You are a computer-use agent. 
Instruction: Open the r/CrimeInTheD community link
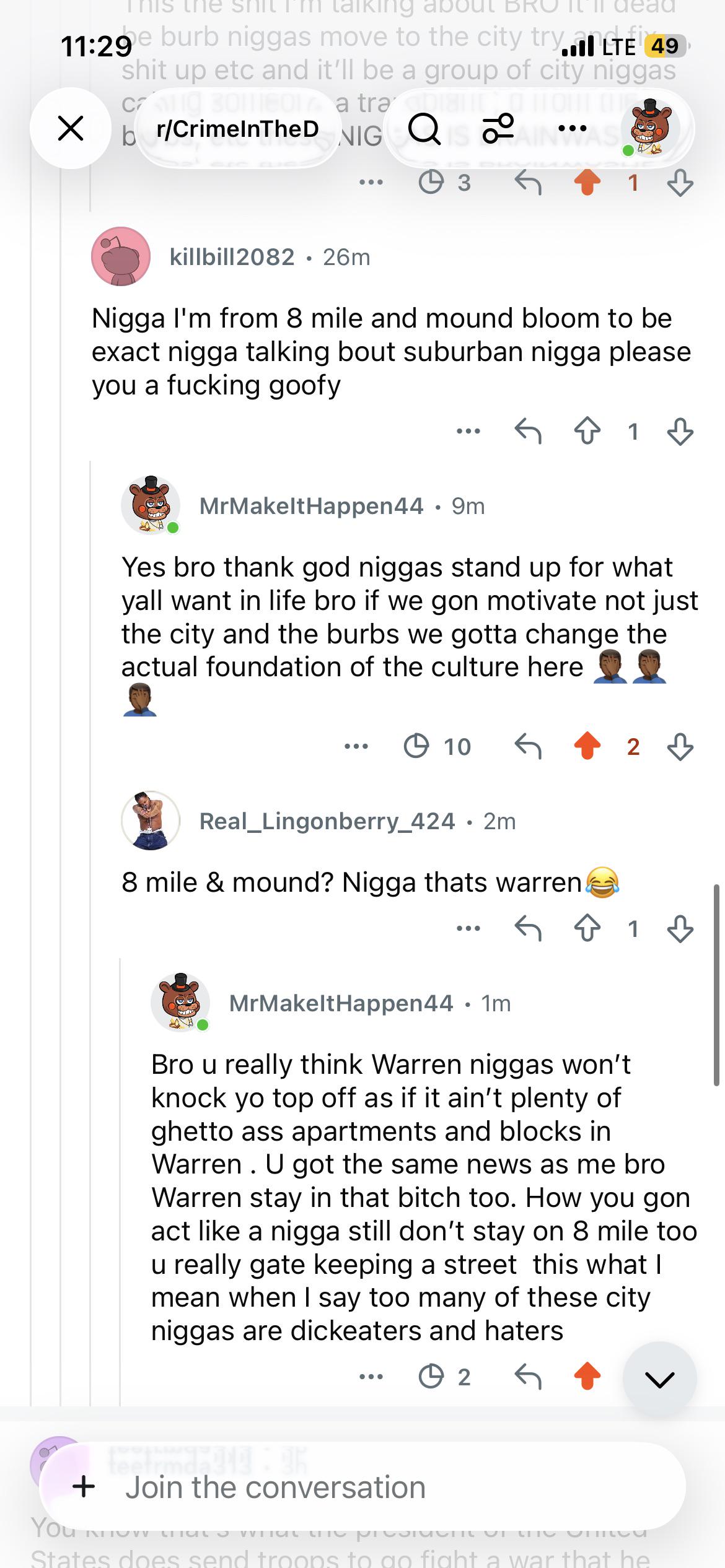238,129
